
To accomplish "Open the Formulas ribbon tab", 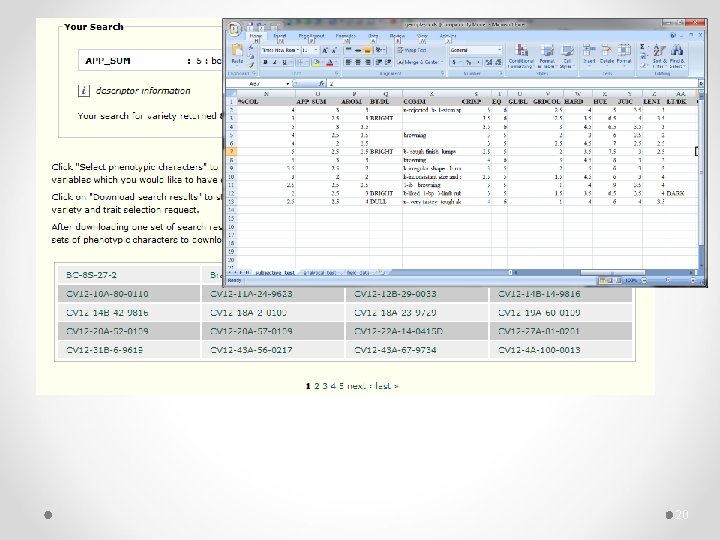I will [x=345, y=36].
